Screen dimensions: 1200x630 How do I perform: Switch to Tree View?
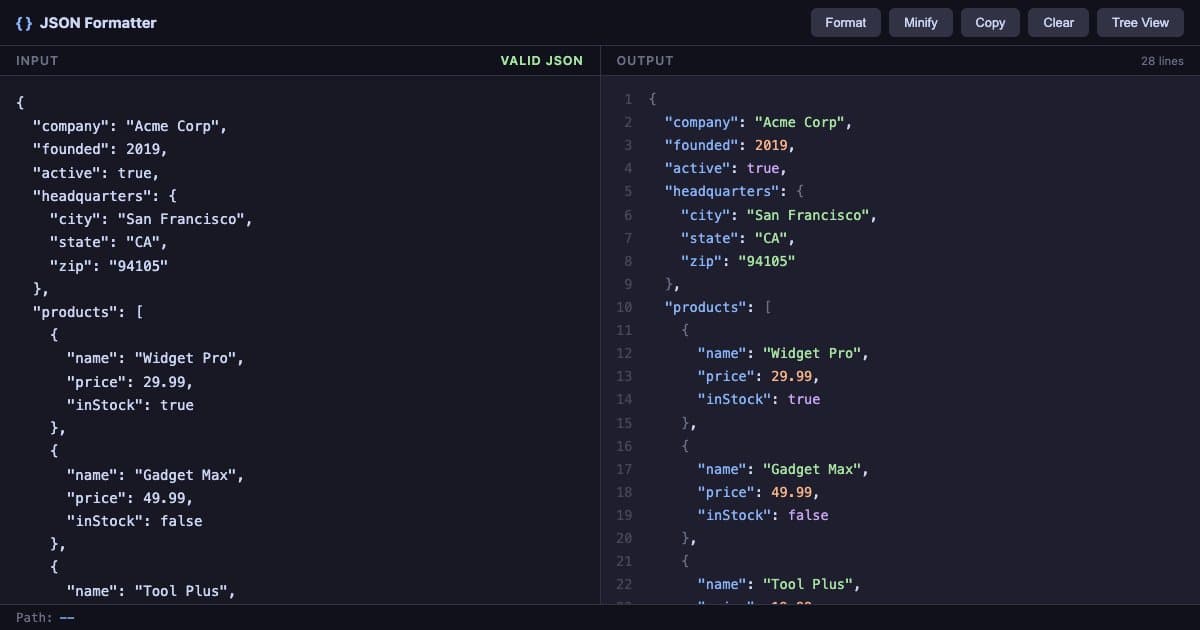pos(1140,22)
